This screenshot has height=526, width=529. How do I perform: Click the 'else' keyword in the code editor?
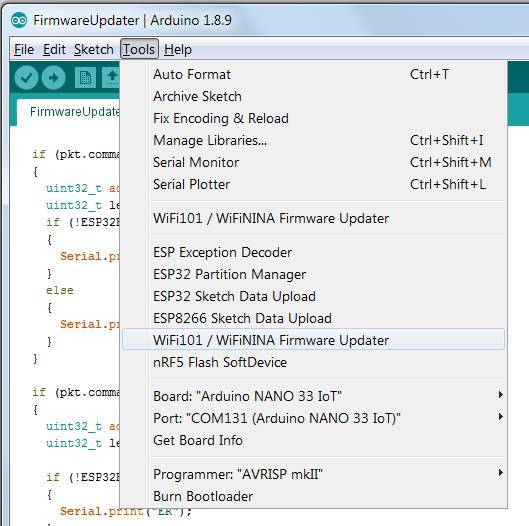[x=60, y=290]
